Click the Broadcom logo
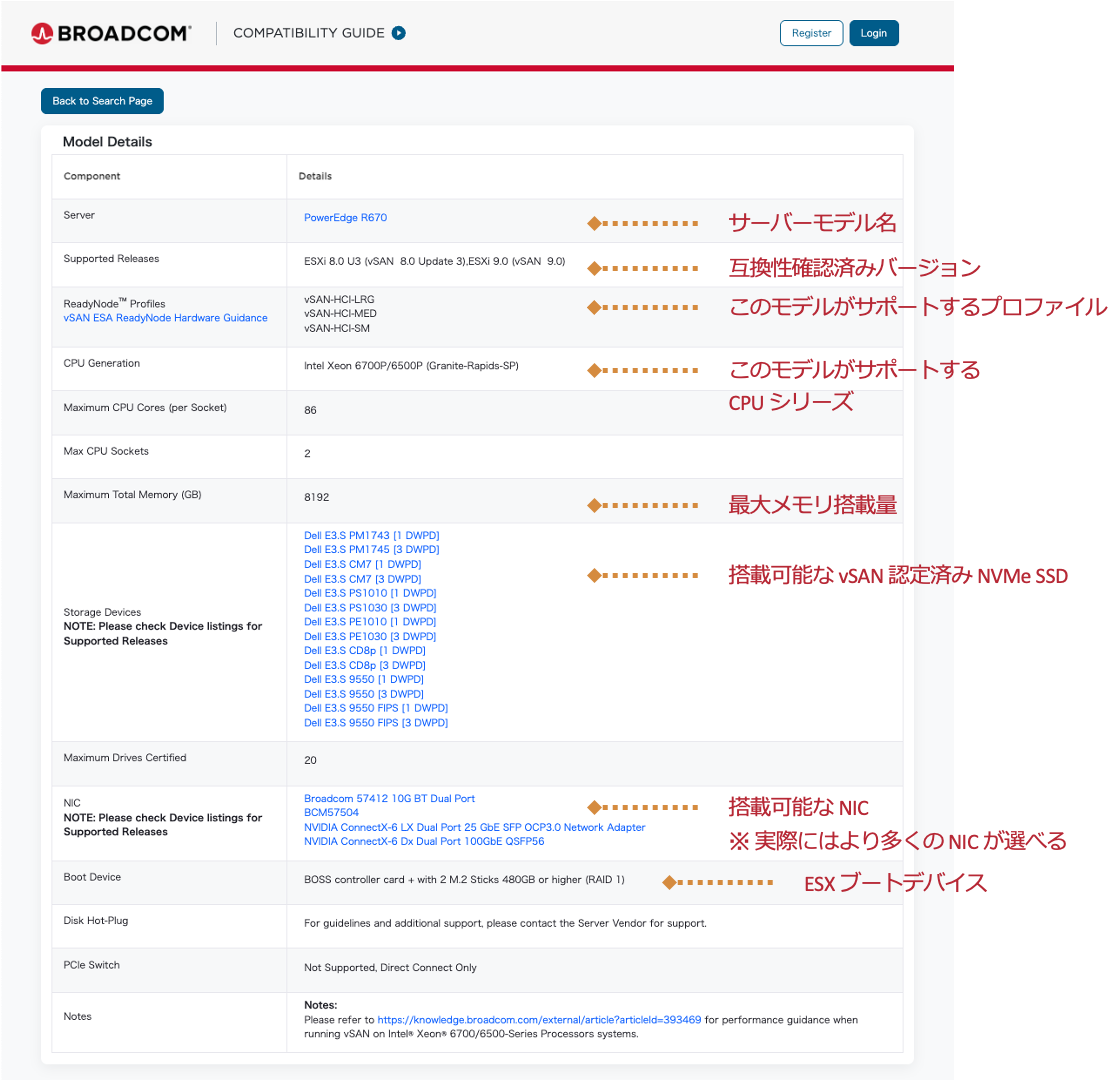This screenshot has width=1120, height=1080. 111,33
